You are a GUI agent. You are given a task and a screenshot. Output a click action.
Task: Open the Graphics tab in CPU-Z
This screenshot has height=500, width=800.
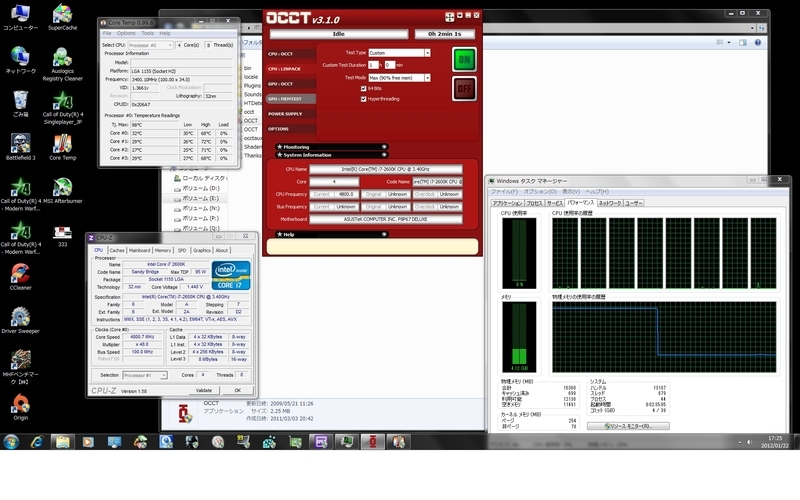[202, 251]
